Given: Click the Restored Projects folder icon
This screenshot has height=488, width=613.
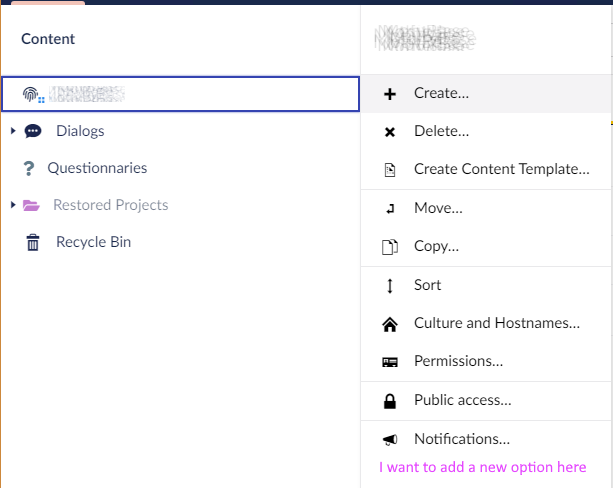Looking at the screenshot, I should (31, 205).
